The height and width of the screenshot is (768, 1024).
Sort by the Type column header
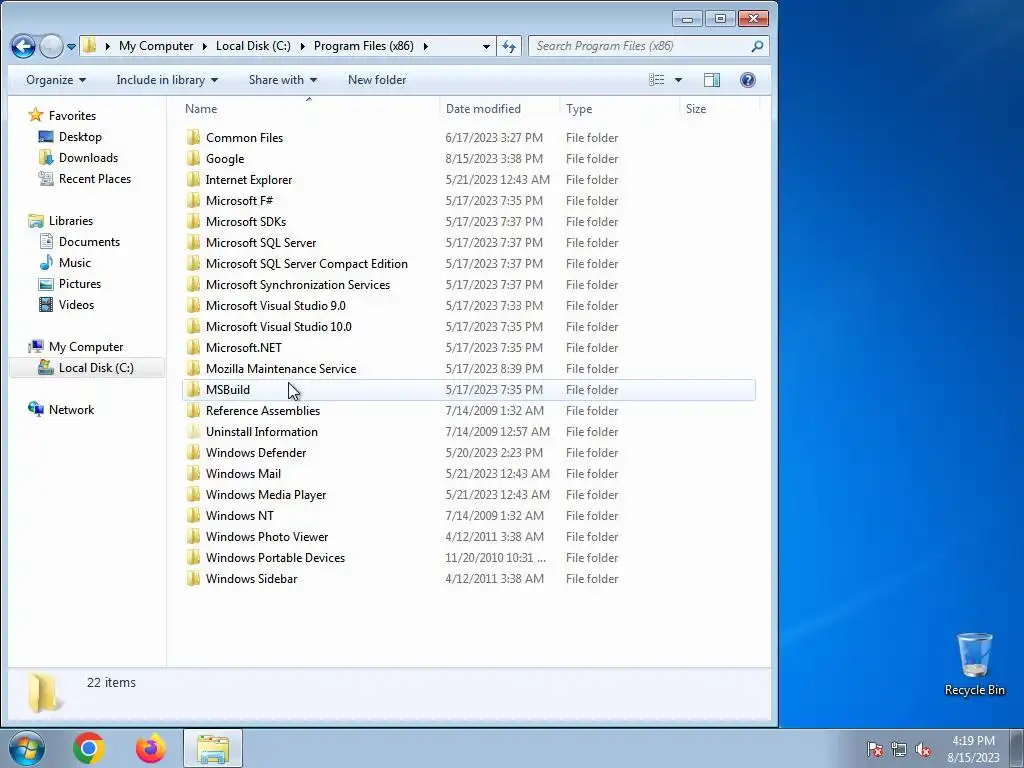coord(579,109)
